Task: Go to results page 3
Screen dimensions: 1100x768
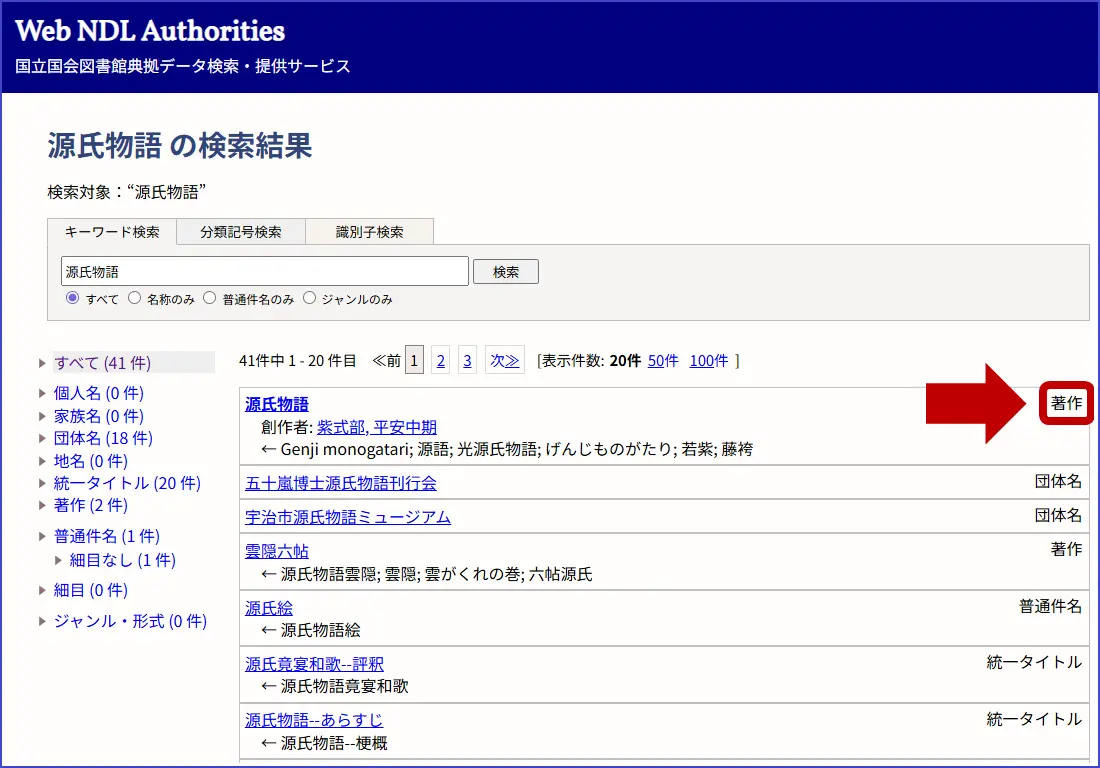Action: tap(467, 361)
